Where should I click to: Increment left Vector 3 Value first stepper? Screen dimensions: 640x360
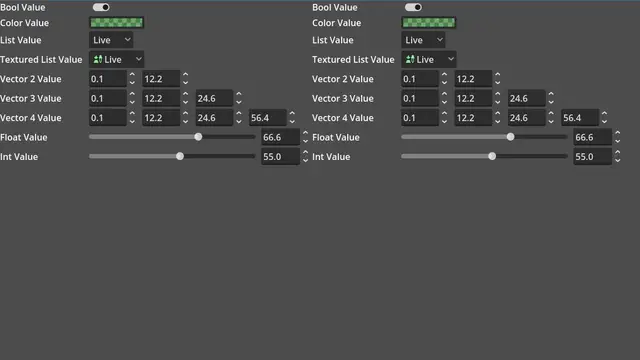tap(132, 94)
